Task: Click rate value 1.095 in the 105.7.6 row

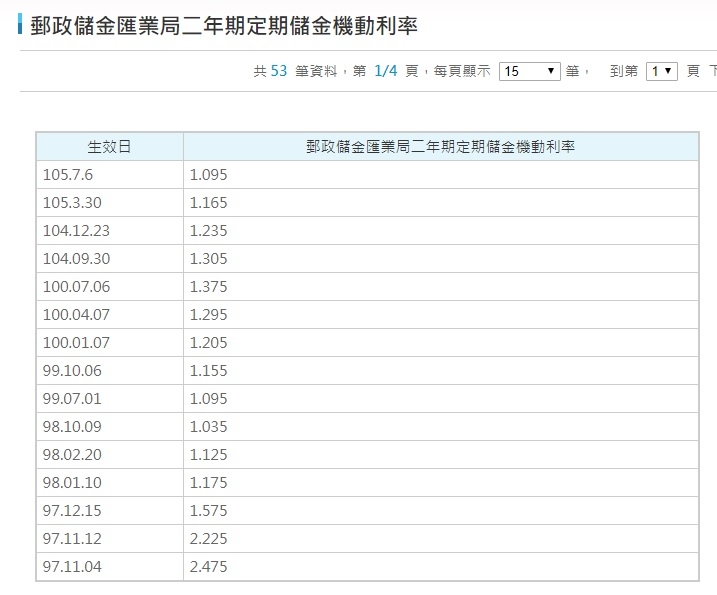Action: point(209,175)
